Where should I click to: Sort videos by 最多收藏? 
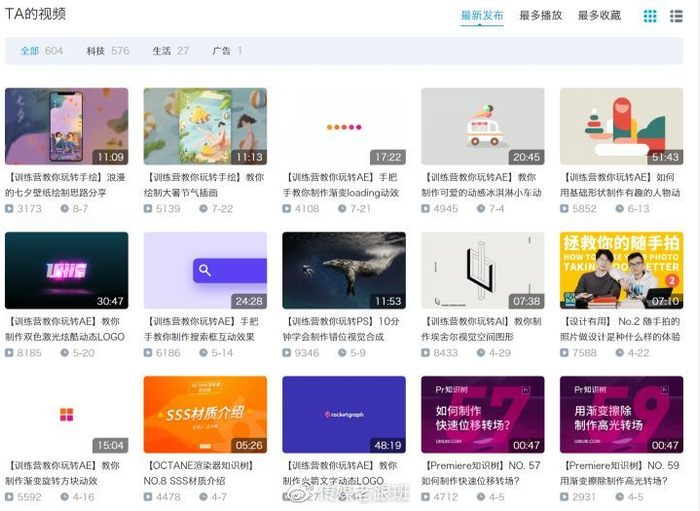[x=598, y=16]
